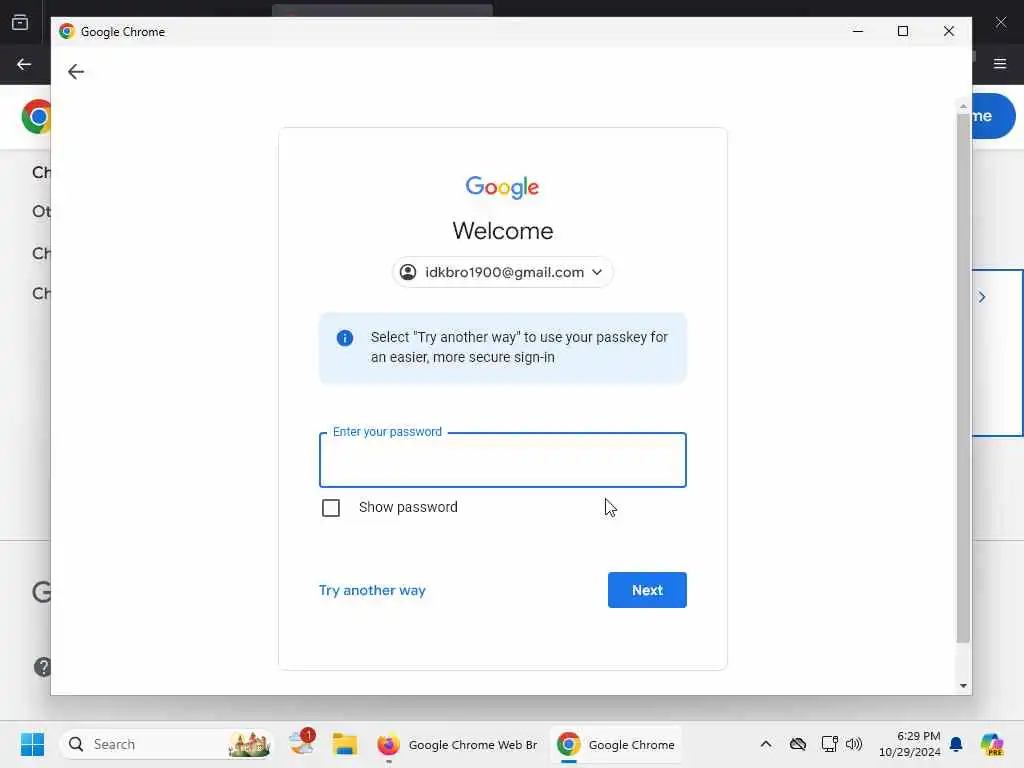Click the Chrome logo on the background page

[36, 117]
